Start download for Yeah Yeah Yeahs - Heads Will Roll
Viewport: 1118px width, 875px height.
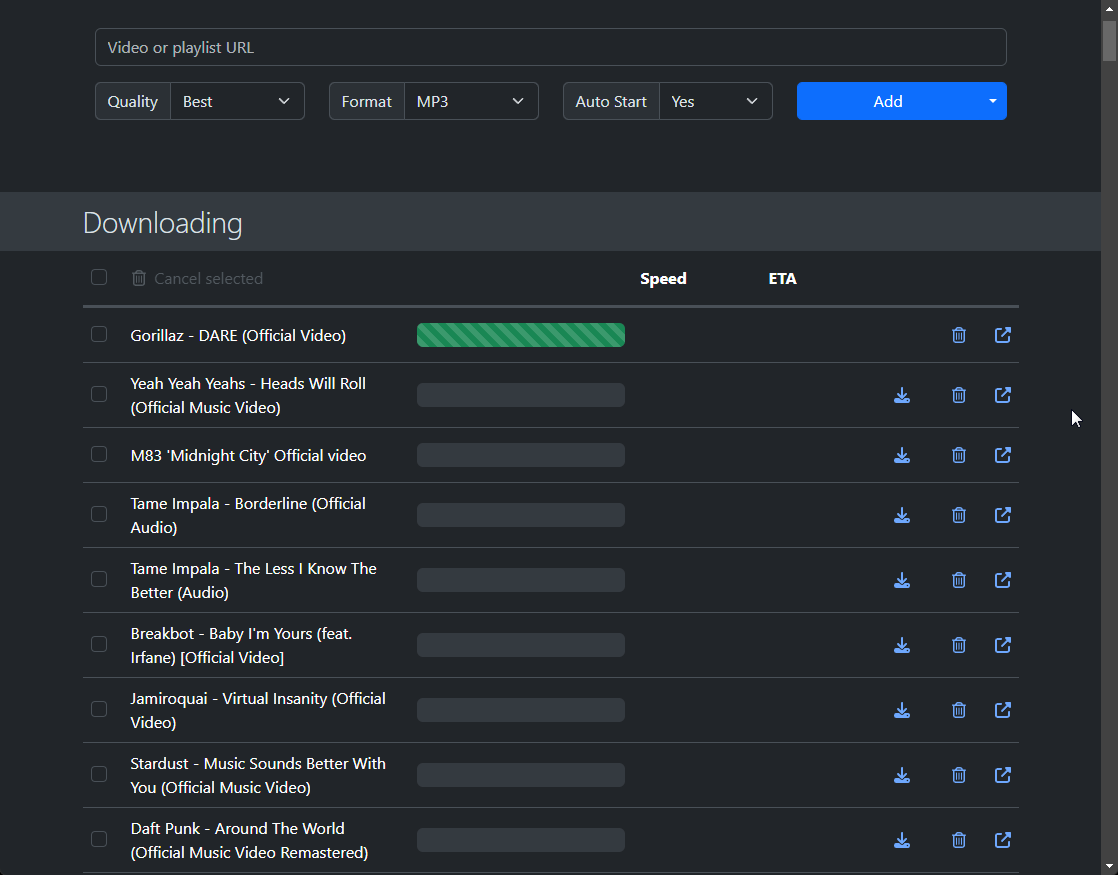pyautogui.click(x=902, y=395)
